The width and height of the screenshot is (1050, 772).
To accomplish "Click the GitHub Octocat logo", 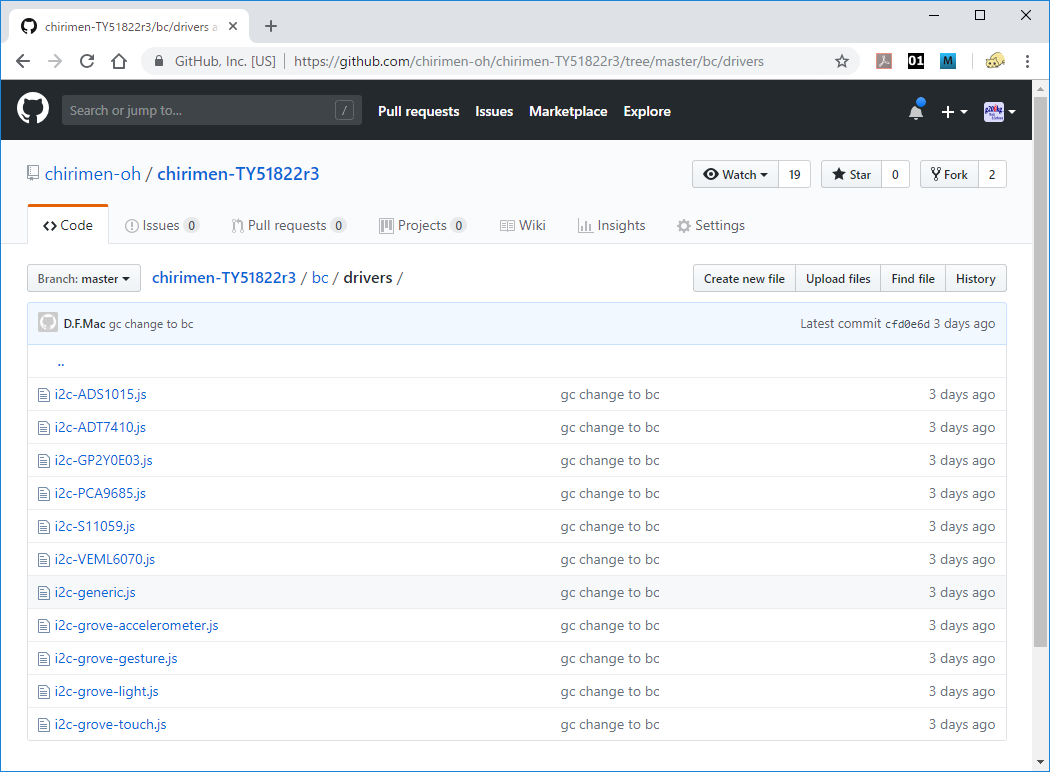I will [x=33, y=110].
